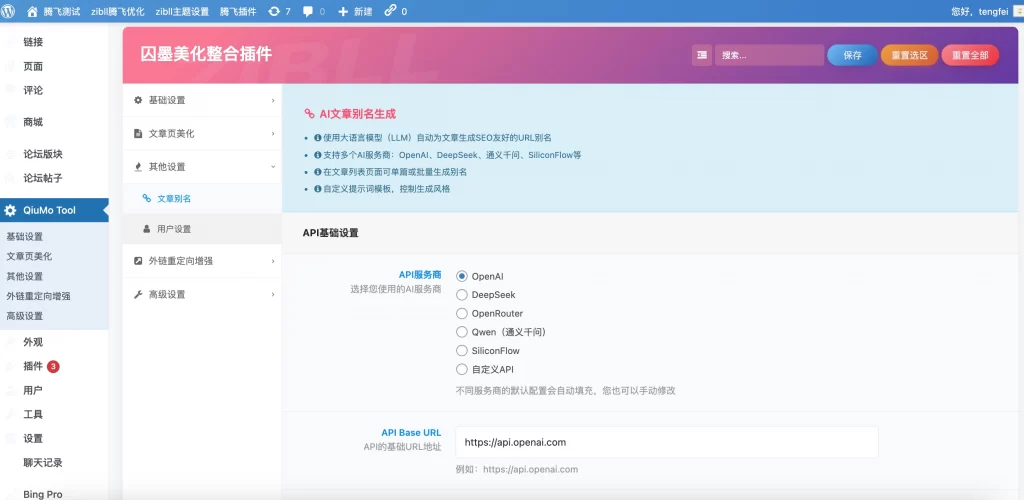Focus the 搜索... settings search field

pos(769,55)
